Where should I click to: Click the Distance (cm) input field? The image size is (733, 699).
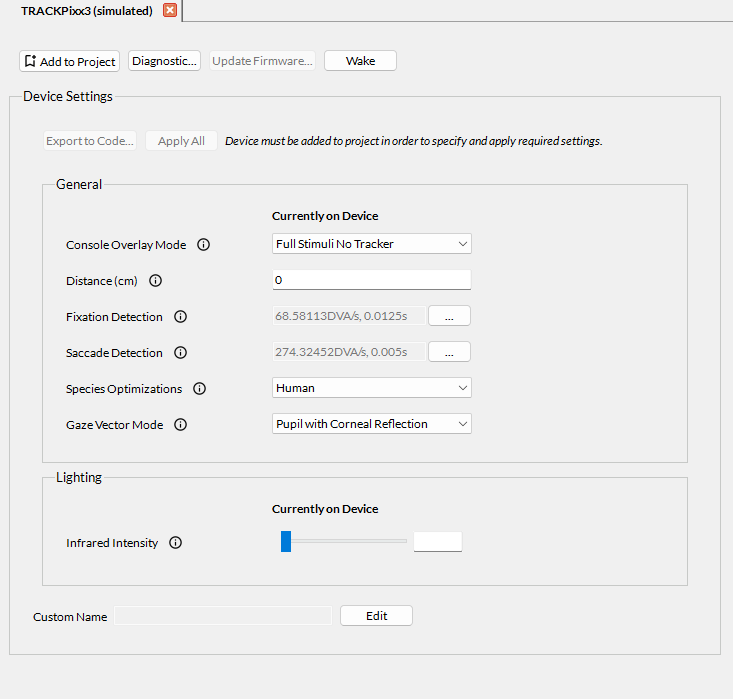pyautogui.click(x=371, y=280)
